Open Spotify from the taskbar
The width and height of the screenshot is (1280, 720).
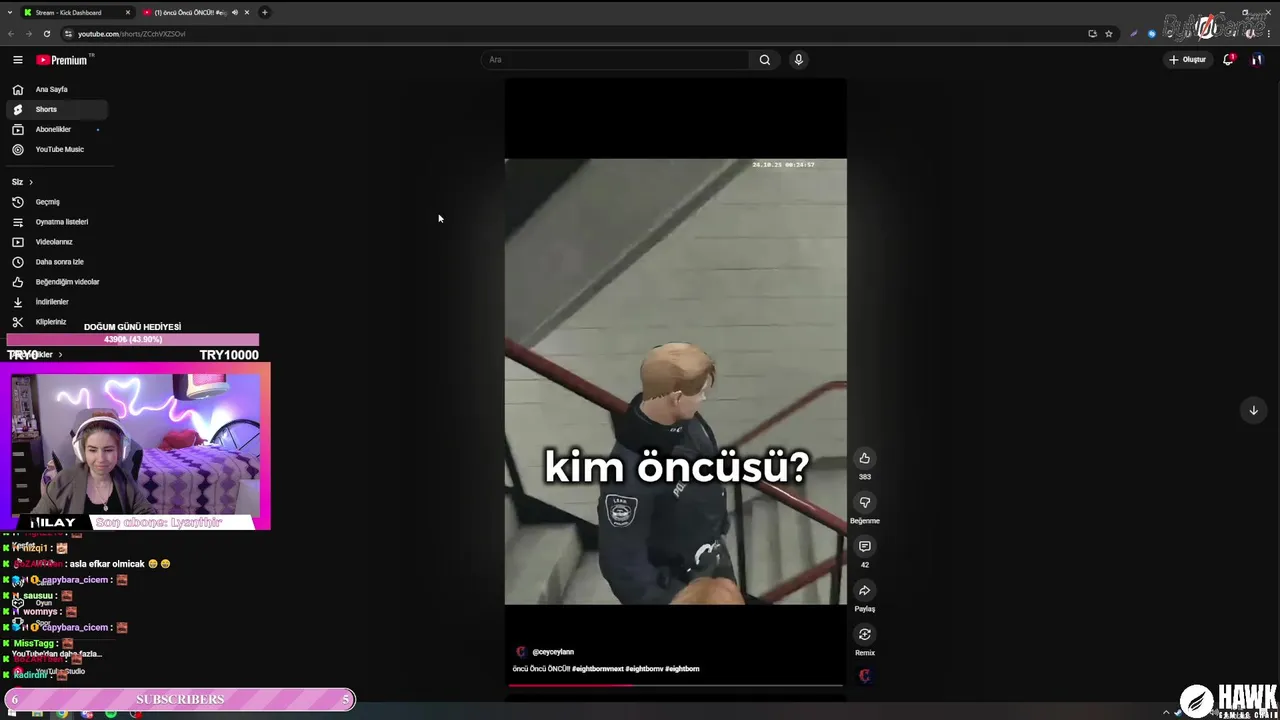coord(110,713)
